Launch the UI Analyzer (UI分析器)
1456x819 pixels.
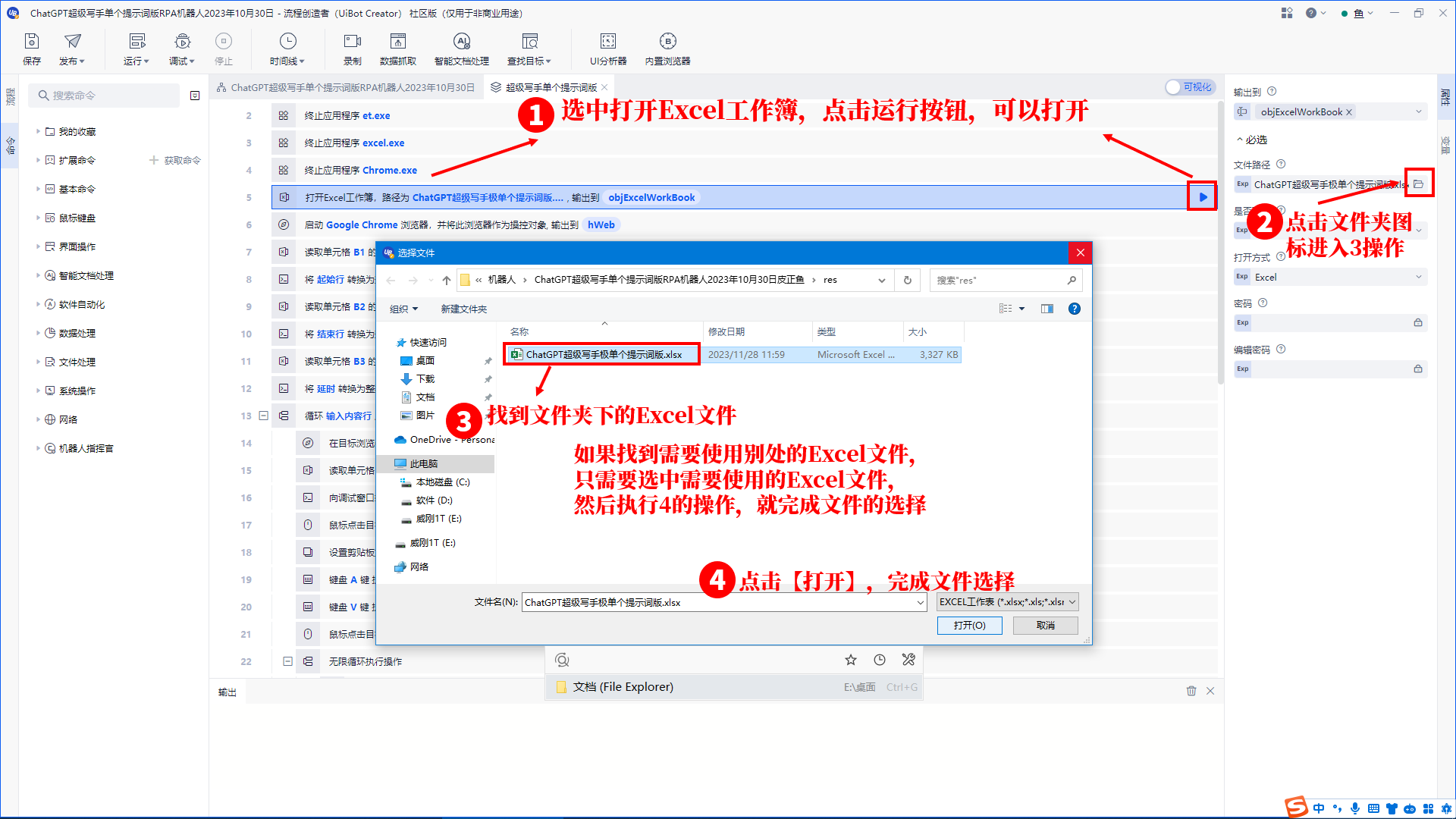608,49
